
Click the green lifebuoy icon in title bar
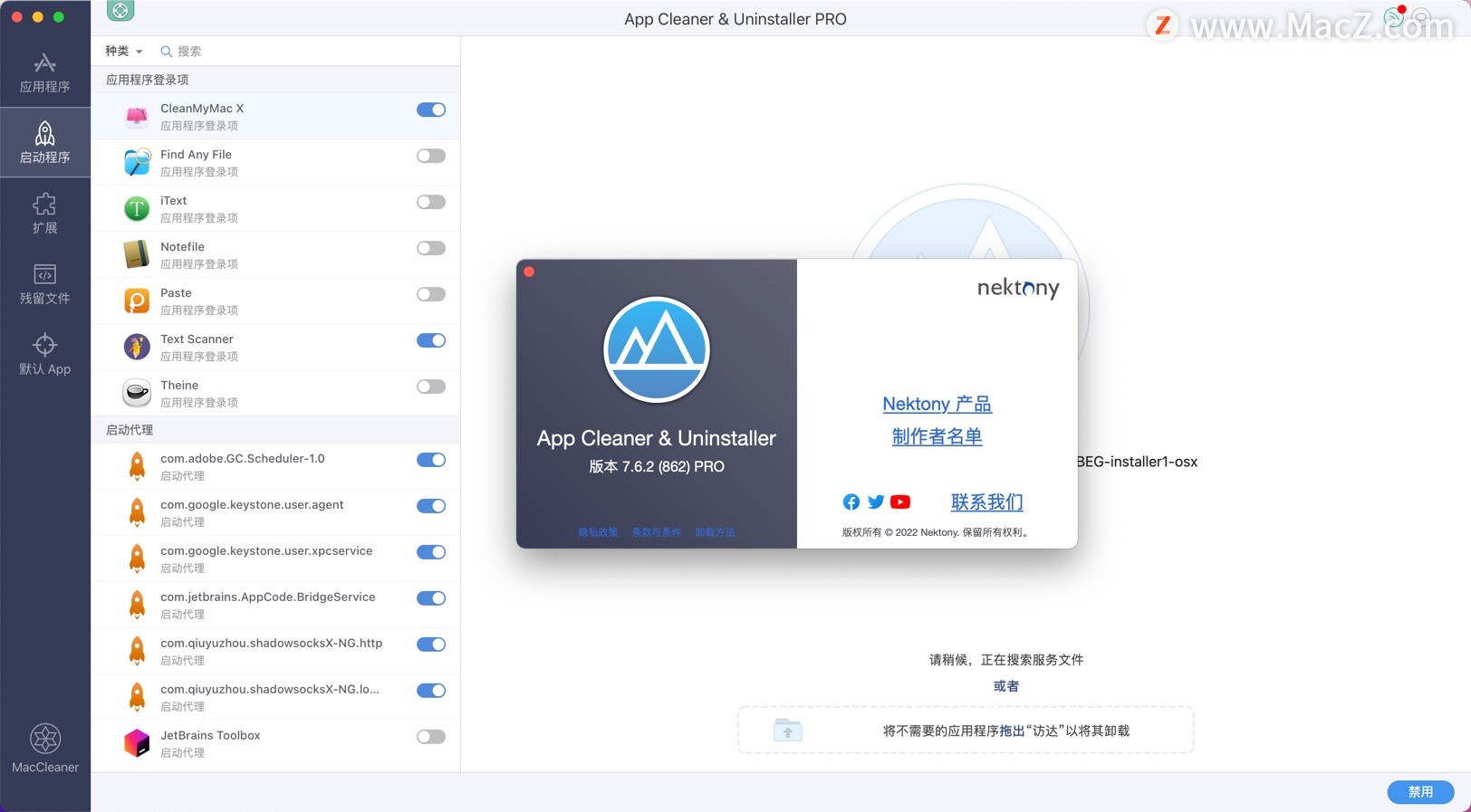[x=120, y=11]
